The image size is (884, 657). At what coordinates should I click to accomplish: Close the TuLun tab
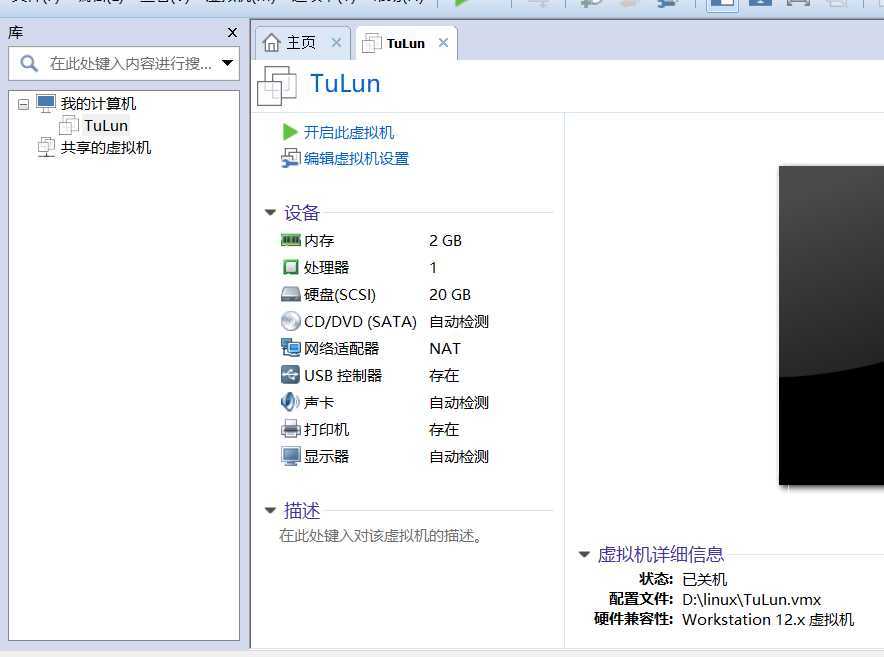click(444, 42)
